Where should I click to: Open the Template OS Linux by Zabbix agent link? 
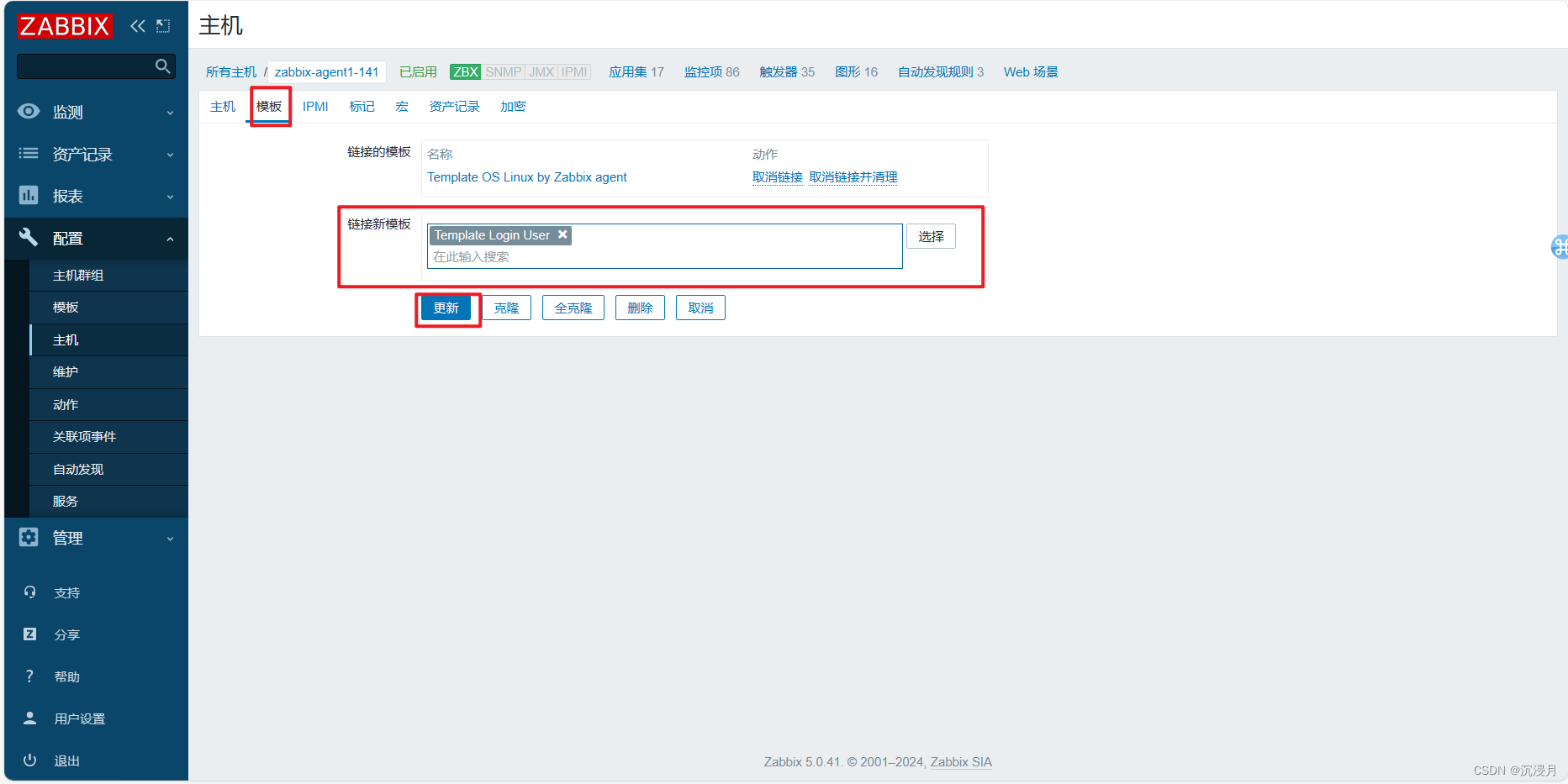click(x=527, y=177)
